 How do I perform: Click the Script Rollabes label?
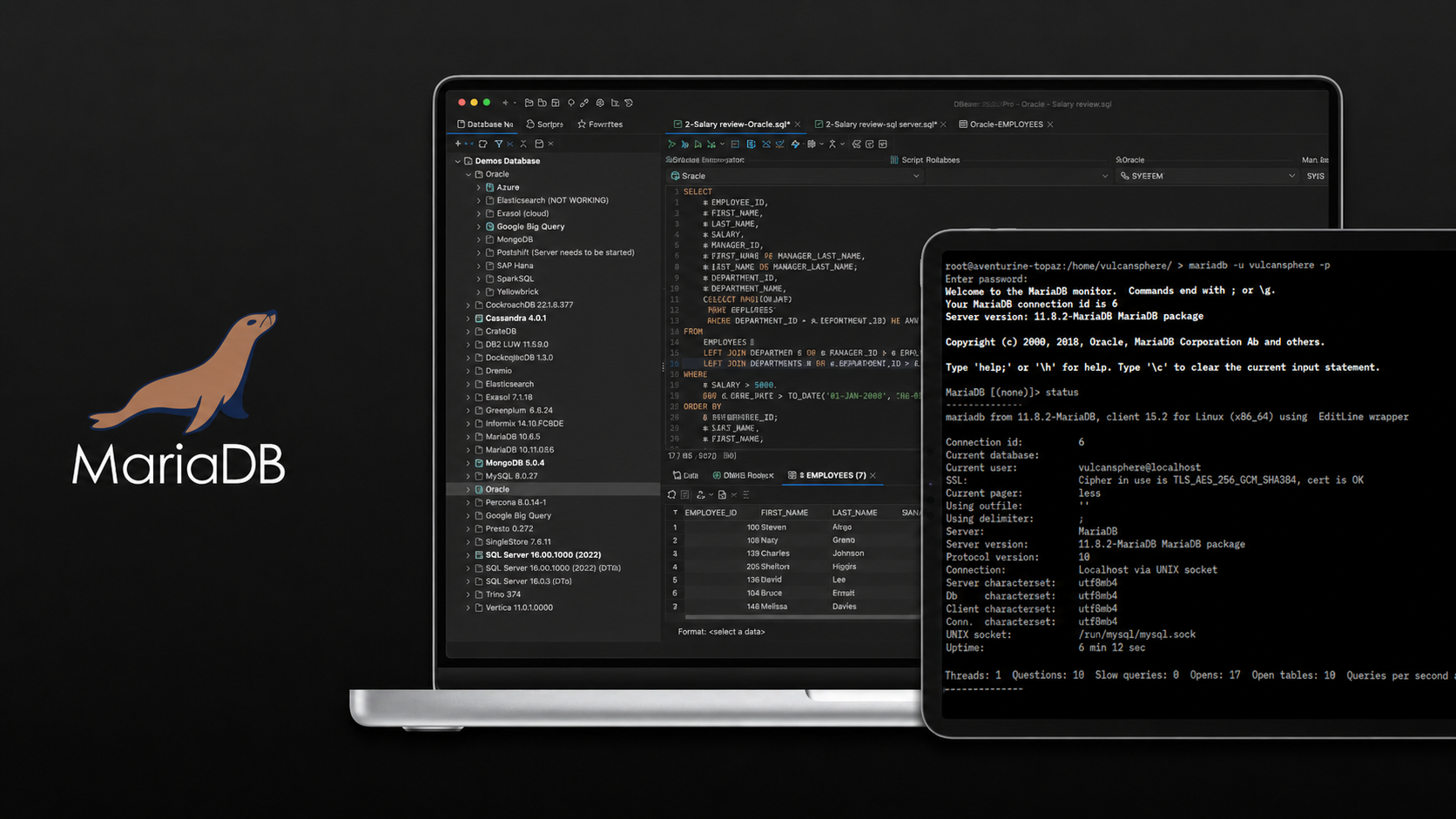tap(930, 160)
